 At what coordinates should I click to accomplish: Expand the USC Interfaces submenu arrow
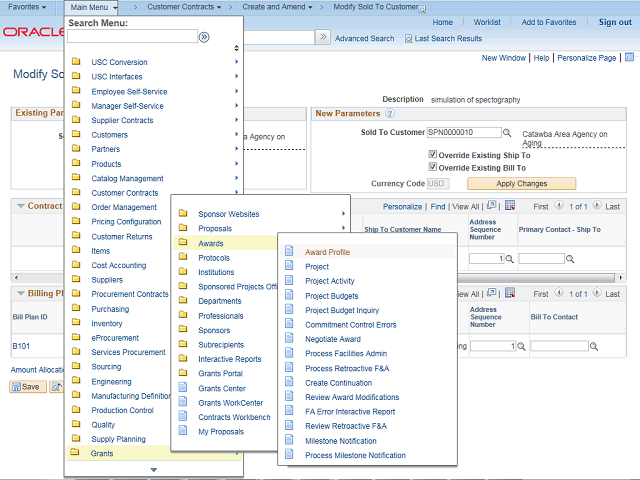(236, 76)
